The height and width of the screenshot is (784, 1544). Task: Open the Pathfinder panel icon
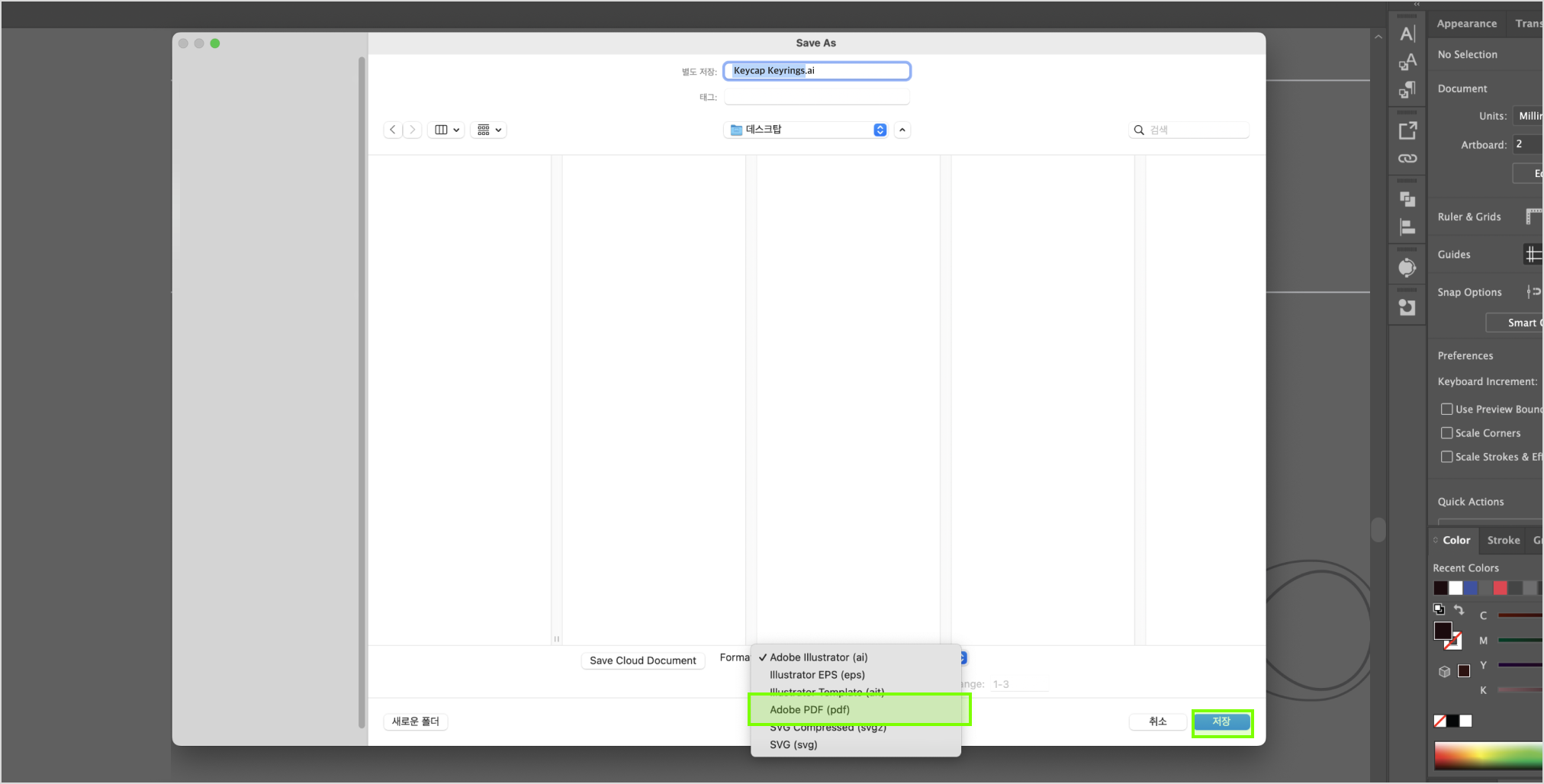click(1407, 199)
